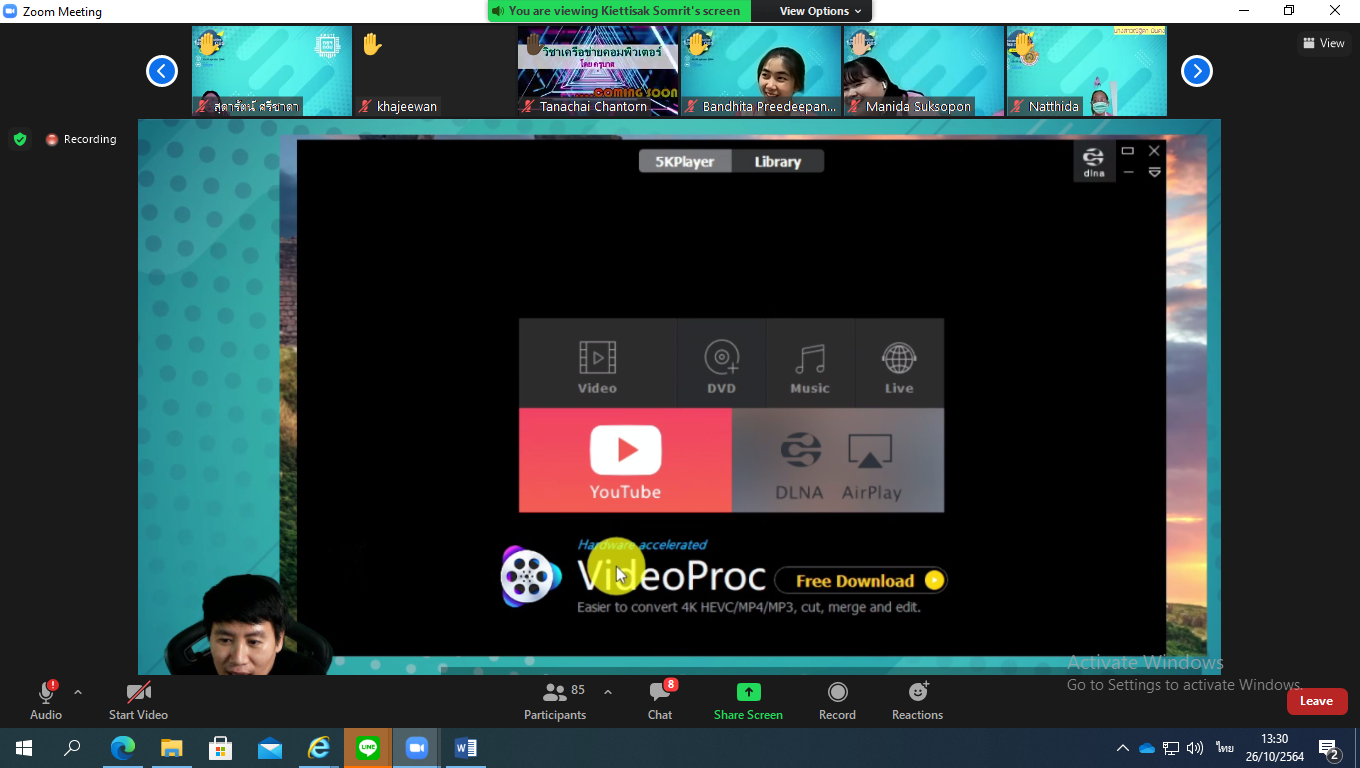
Task: Open Windows search on taskbar
Action: pyautogui.click(x=72, y=748)
